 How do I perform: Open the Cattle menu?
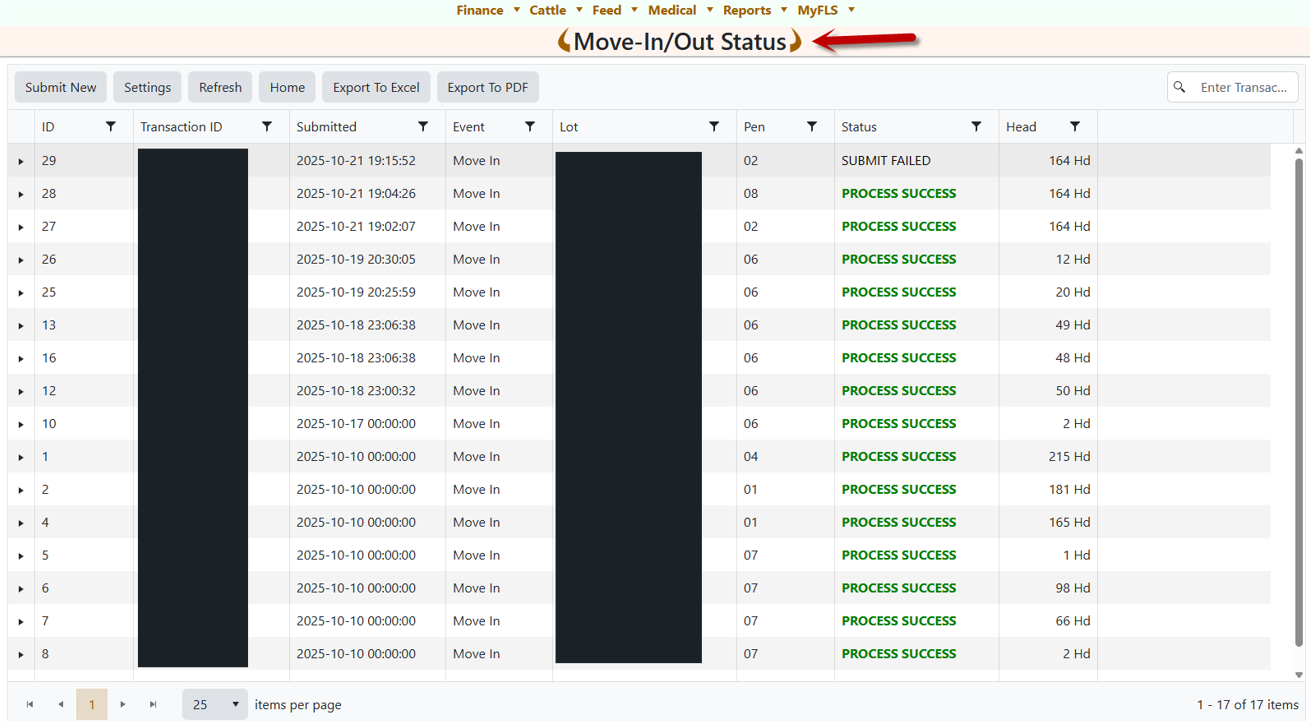tap(555, 10)
